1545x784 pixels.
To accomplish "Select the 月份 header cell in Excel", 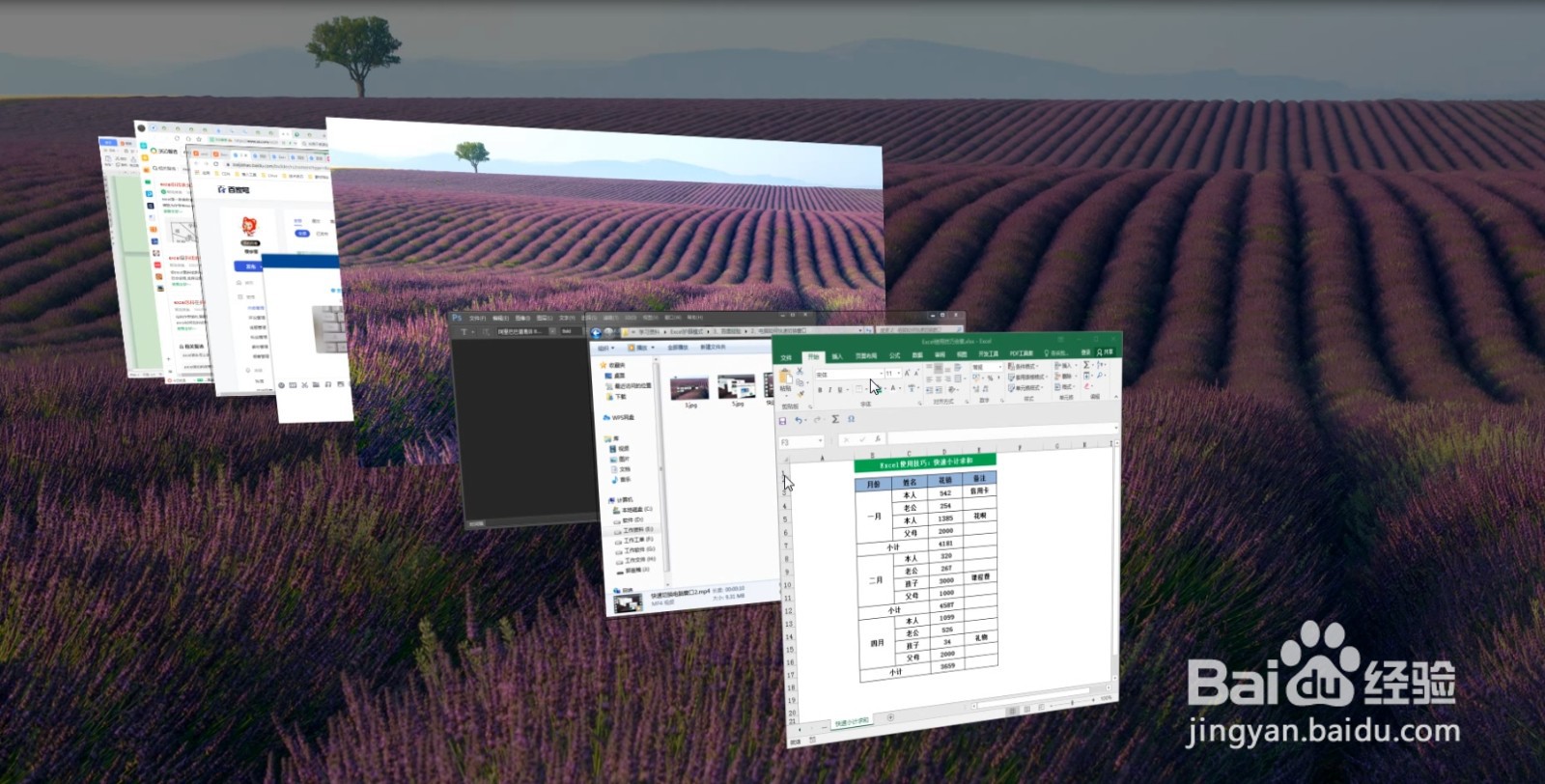I will 874,485.
